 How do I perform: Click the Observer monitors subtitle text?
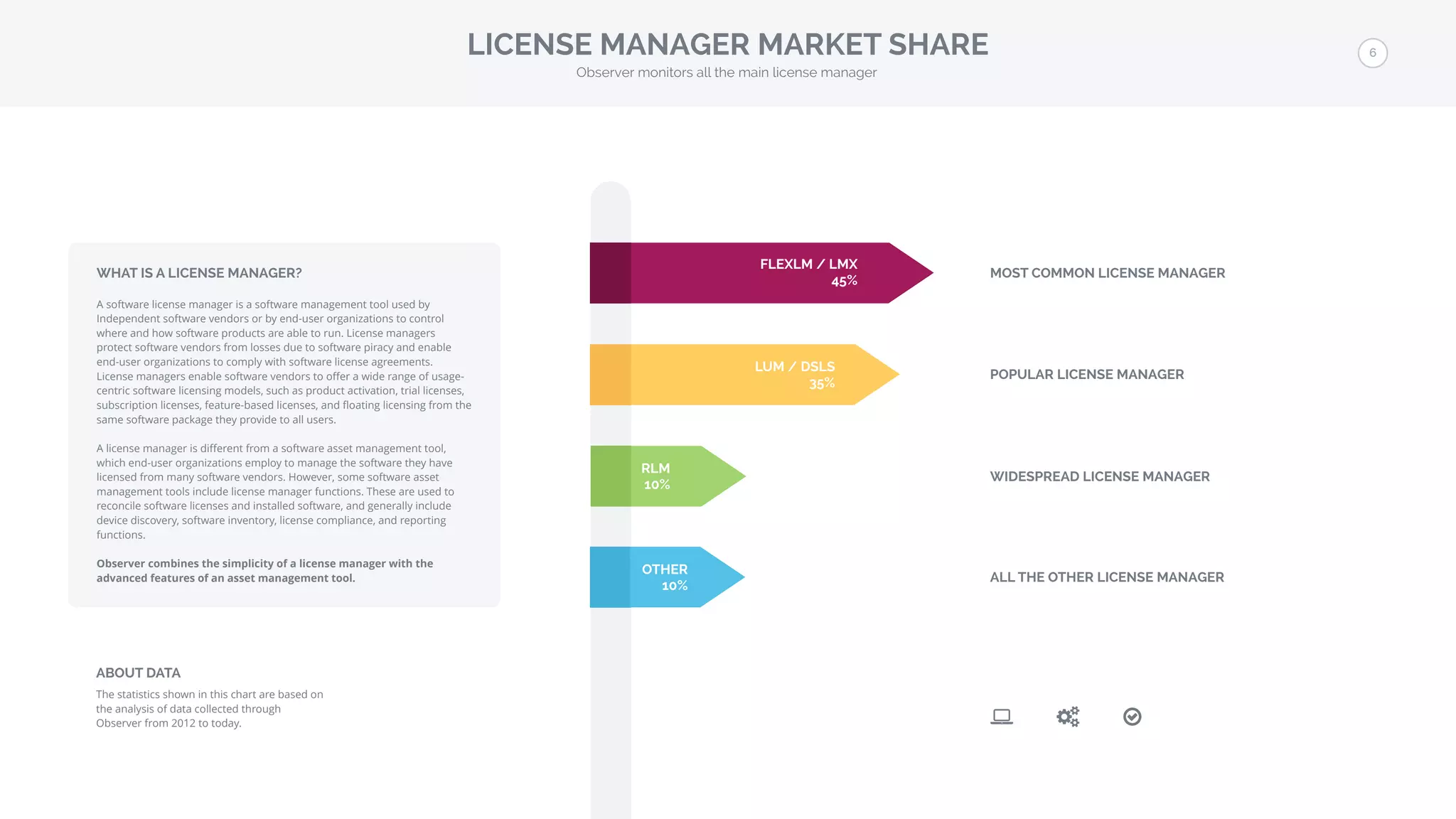coord(726,73)
